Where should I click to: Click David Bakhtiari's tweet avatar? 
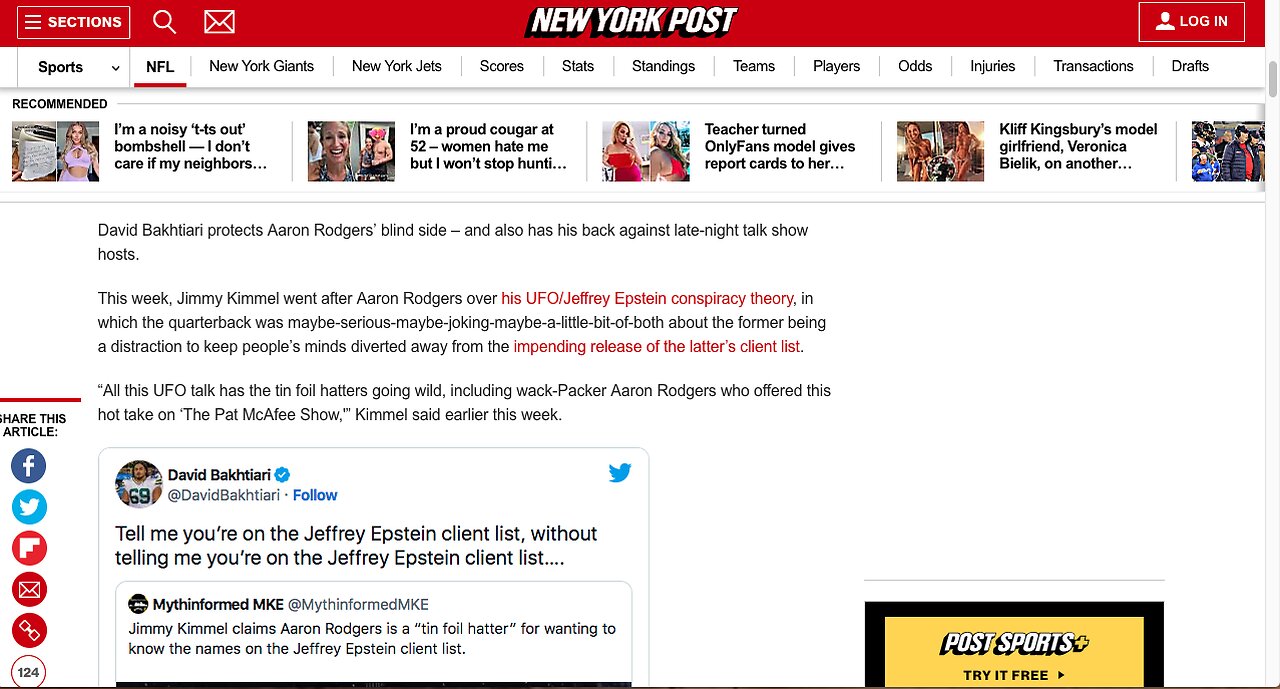(x=138, y=484)
